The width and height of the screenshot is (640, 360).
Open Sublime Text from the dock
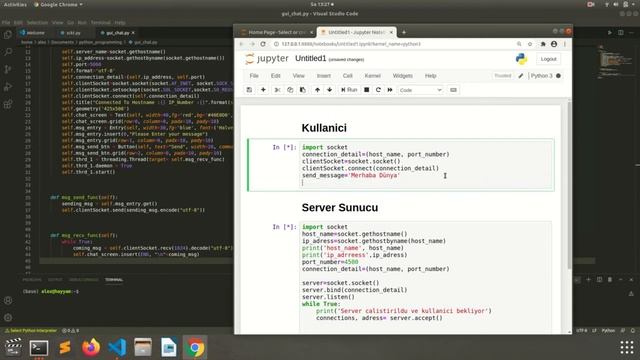point(65,348)
